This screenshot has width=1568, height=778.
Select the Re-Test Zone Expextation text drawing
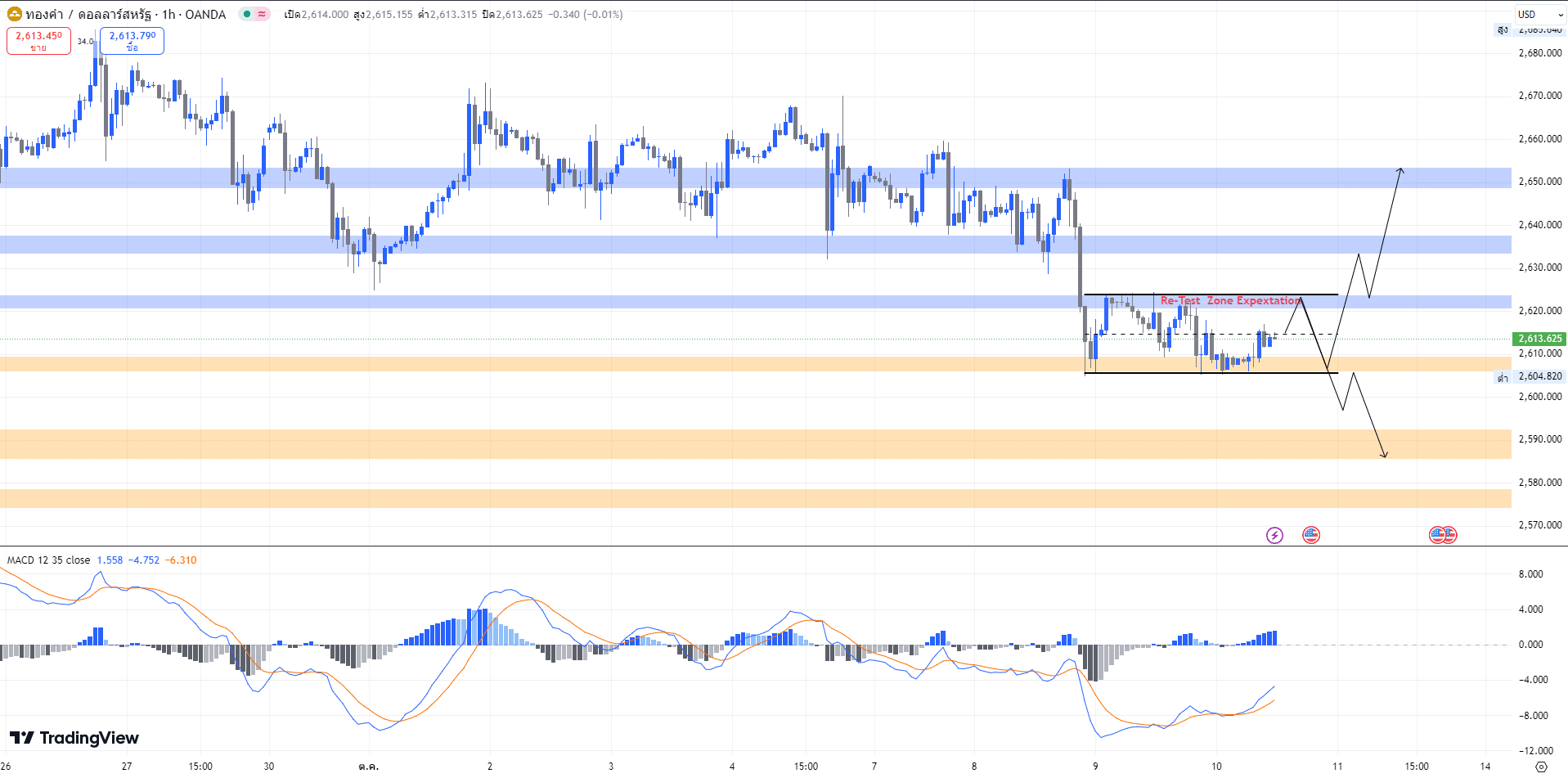tap(1230, 300)
